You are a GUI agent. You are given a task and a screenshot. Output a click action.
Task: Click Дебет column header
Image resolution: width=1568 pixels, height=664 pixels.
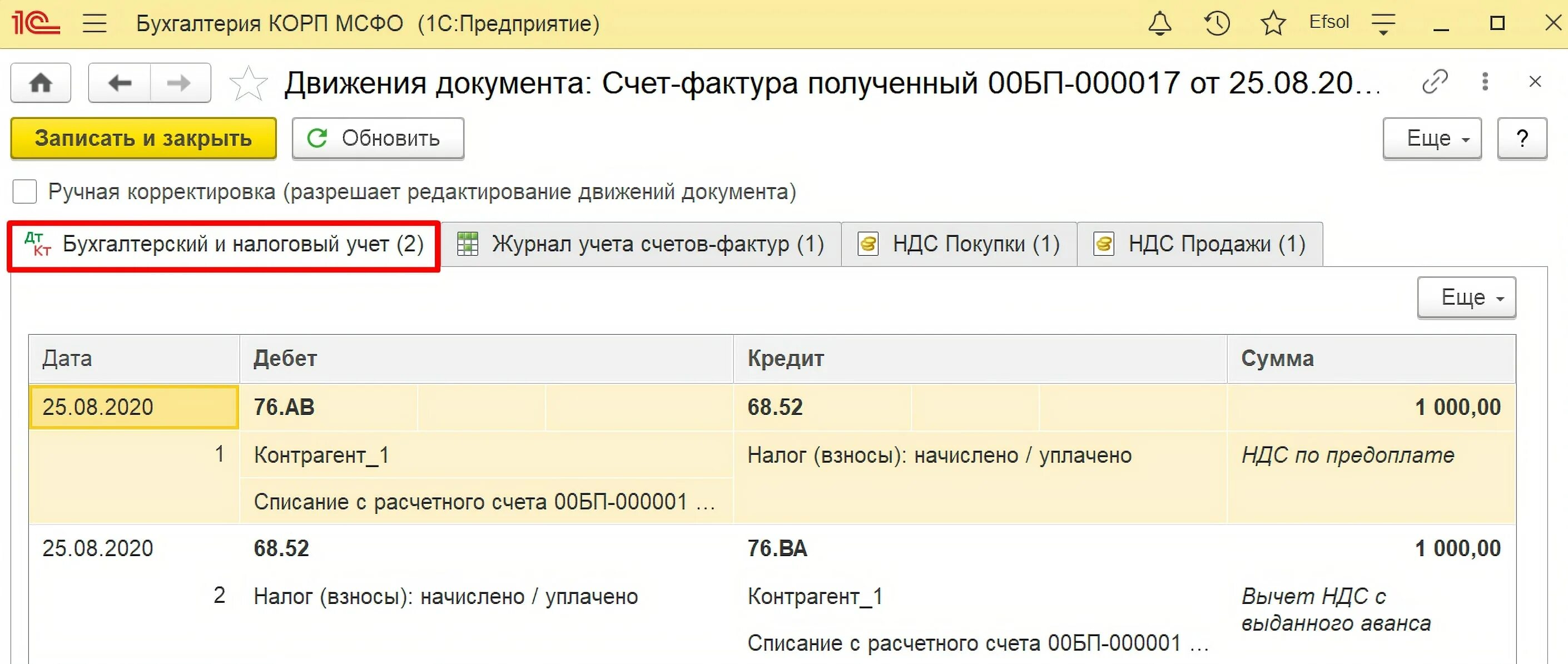487,359
